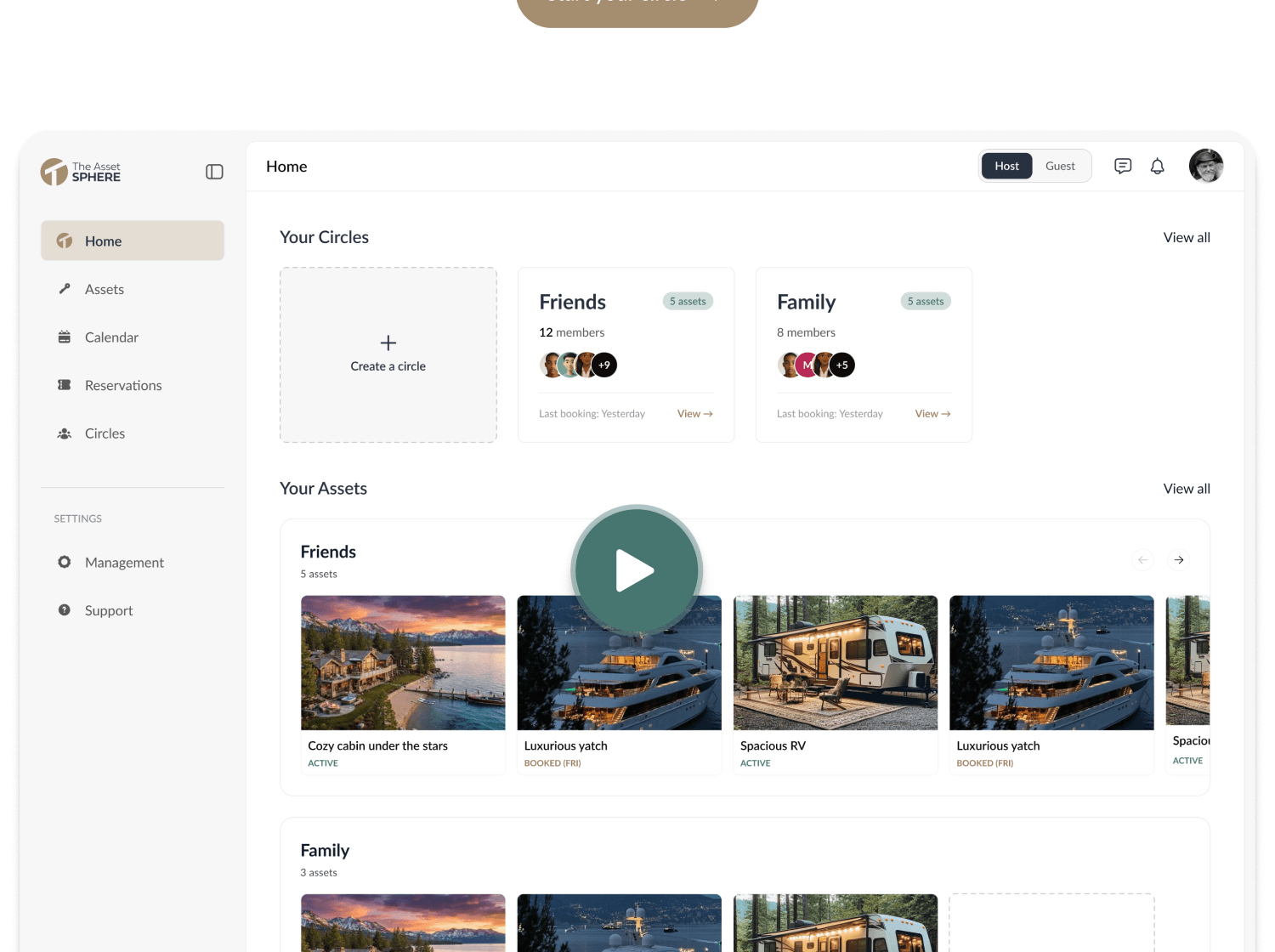Open notifications with the bell icon
1275x952 pixels.
(1158, 166)
